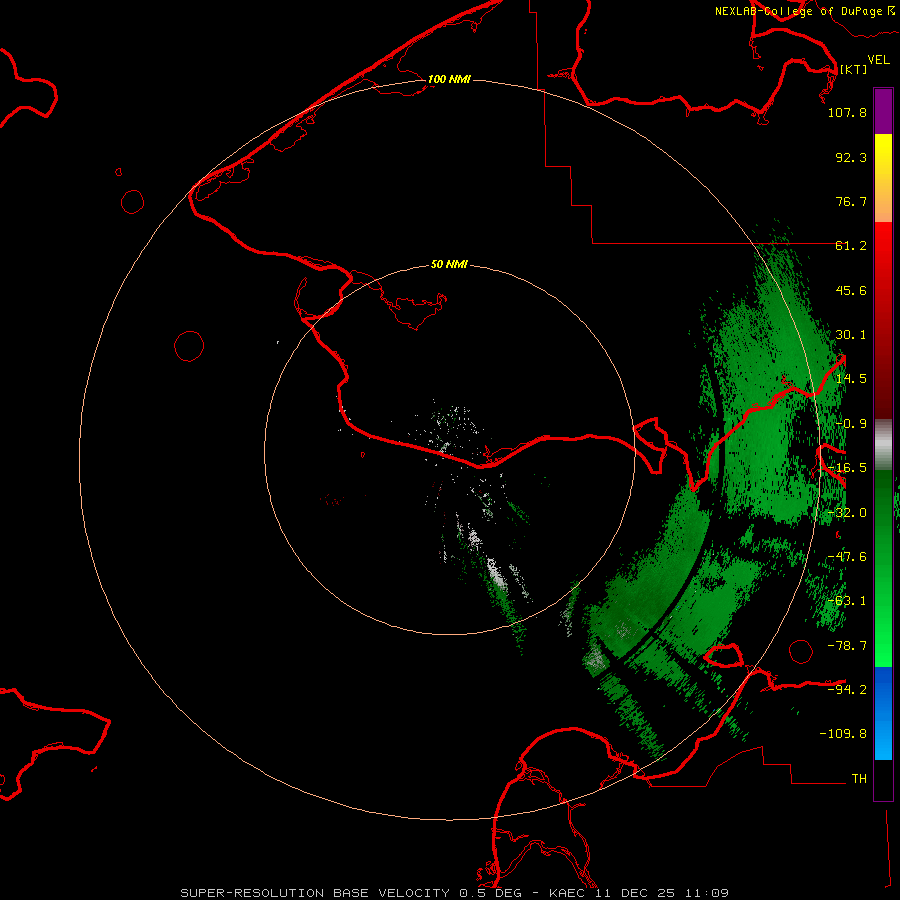900x900 pixels.
Task: Select the 45.6 scale value
Action: point(851,290)
